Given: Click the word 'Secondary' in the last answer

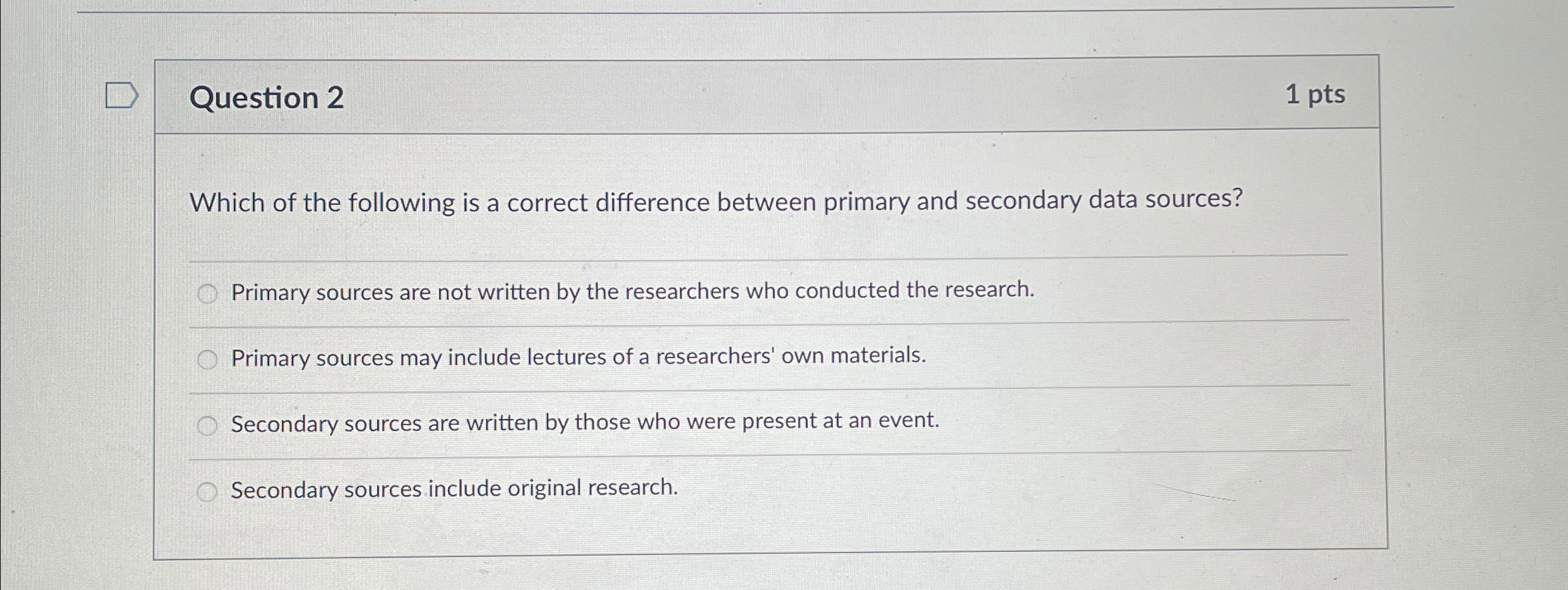Looking at the screenshot, I should tap(284, 491).
